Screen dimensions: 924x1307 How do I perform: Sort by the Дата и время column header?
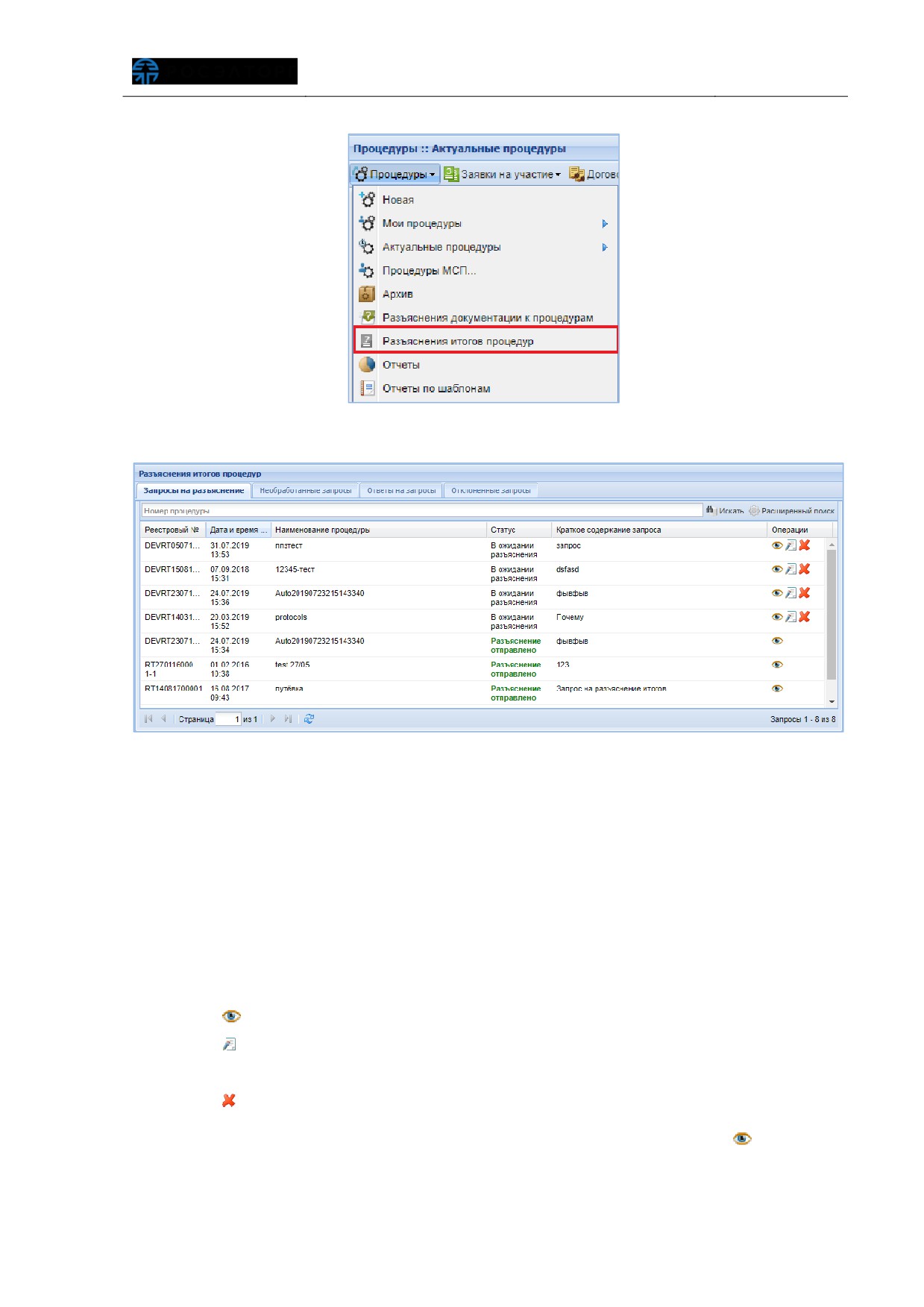239,530
